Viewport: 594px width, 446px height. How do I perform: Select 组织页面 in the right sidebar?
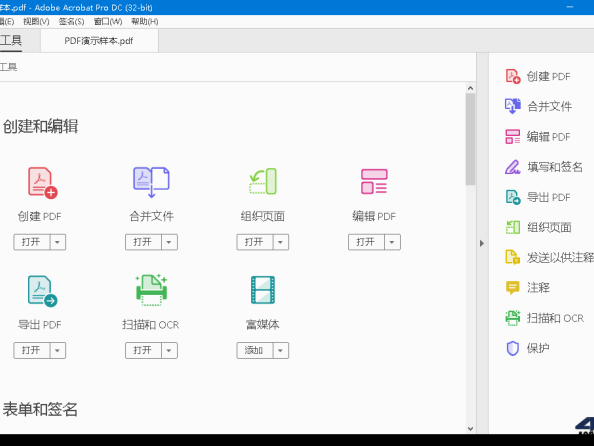(x=538, y=227)
